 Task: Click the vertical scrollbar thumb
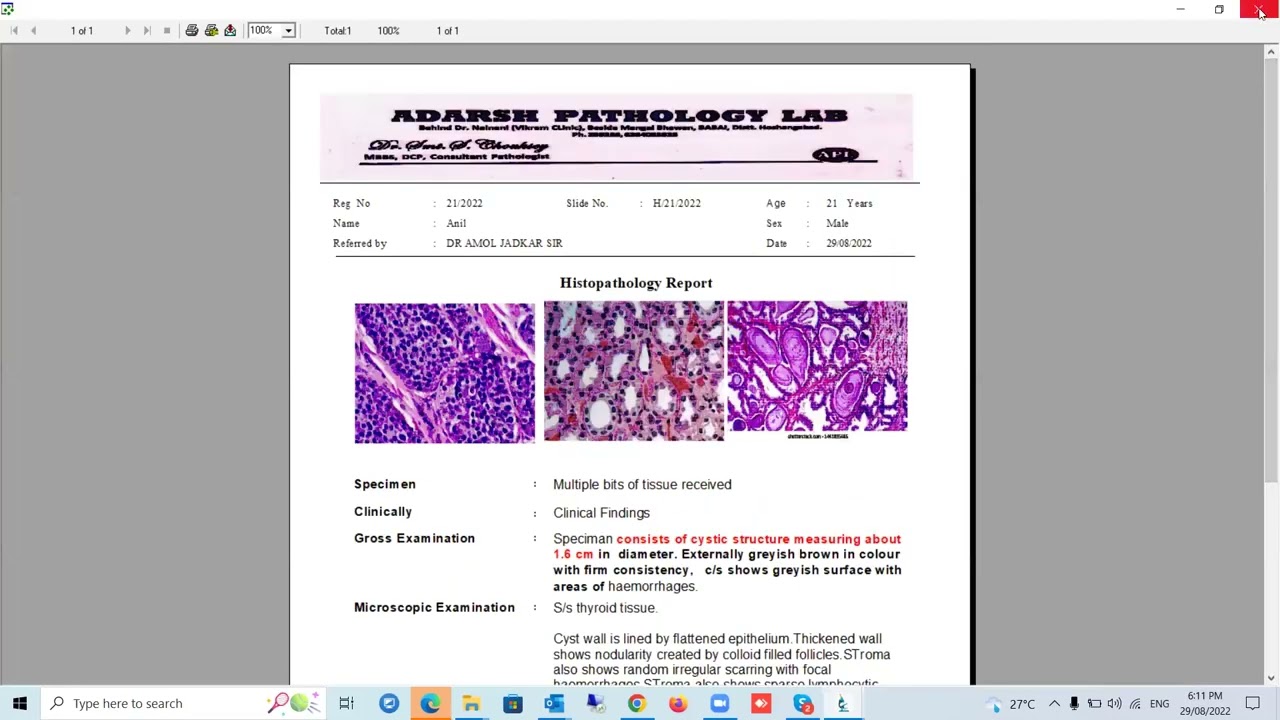click(1272, 270)
